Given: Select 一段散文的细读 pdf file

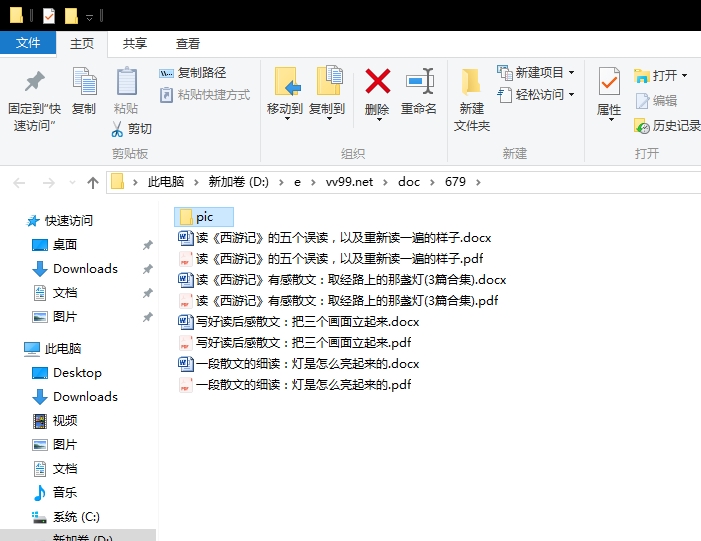Looking at the screenshot, I should 295,385.
